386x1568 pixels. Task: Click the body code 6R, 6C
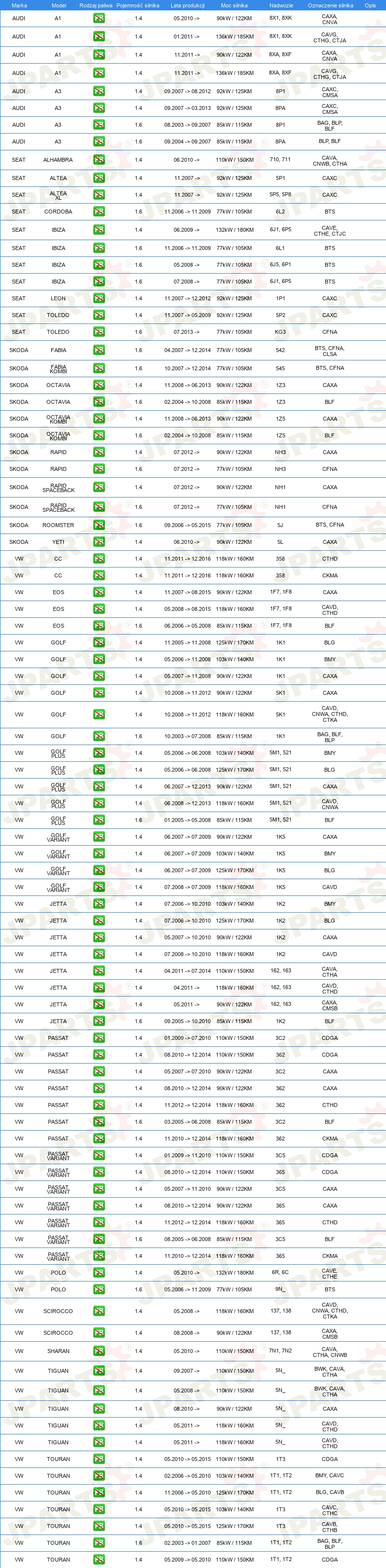point(280,1272)
